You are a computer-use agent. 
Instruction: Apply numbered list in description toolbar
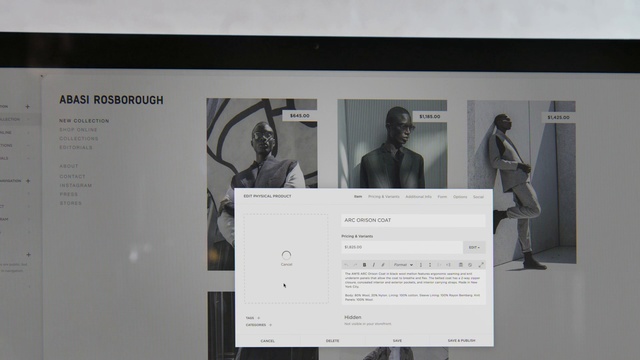coord(421,265)
